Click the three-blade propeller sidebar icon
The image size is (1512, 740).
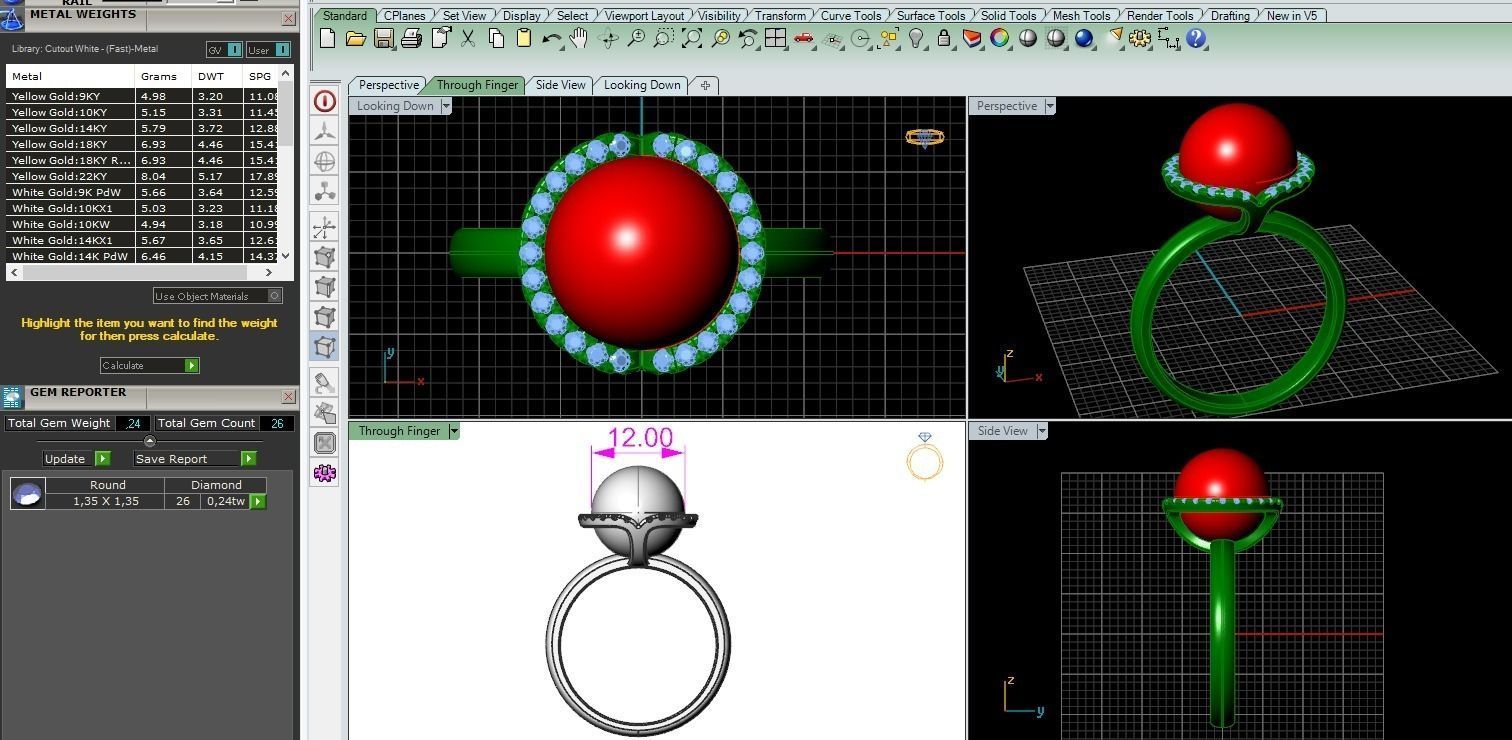tap(324, 131)
